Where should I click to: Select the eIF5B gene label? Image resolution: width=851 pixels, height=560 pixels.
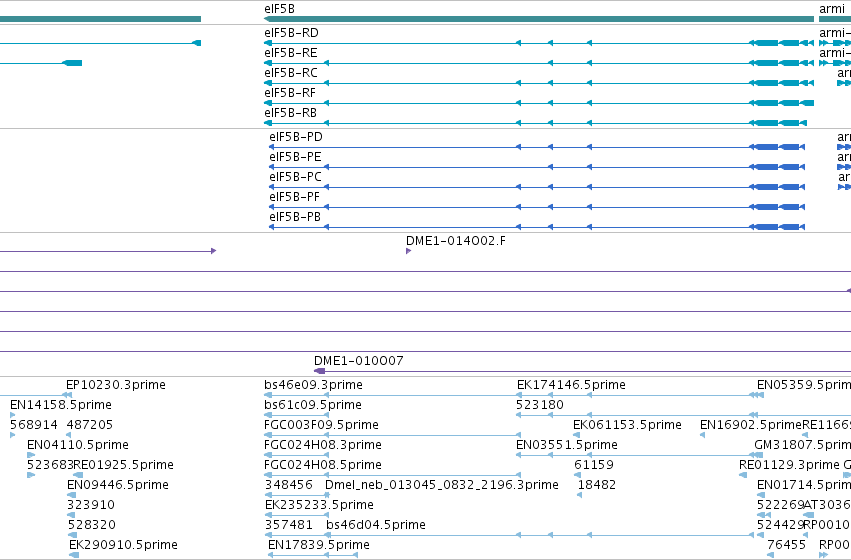(280, 9)
